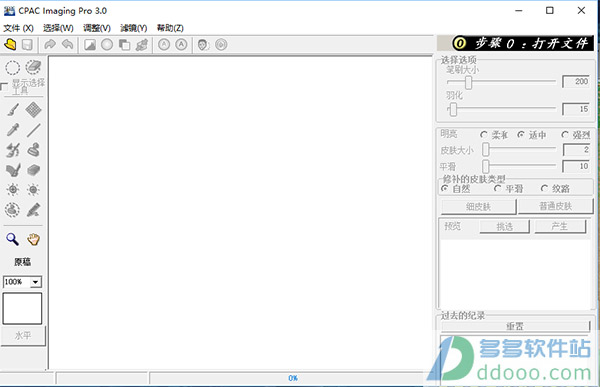
Task: Select the 柔和 brightness radio button
Action: (484, 135)
